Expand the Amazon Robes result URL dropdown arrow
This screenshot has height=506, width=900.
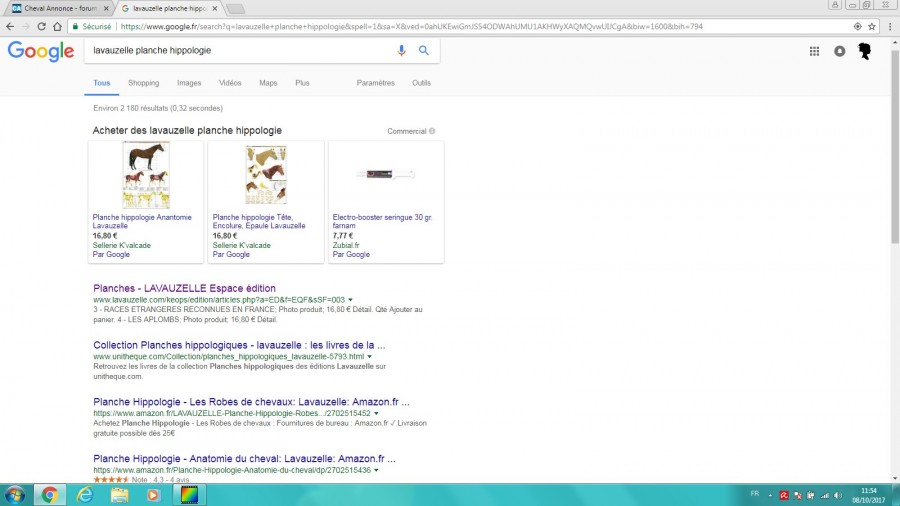click(x=376, y=413)
